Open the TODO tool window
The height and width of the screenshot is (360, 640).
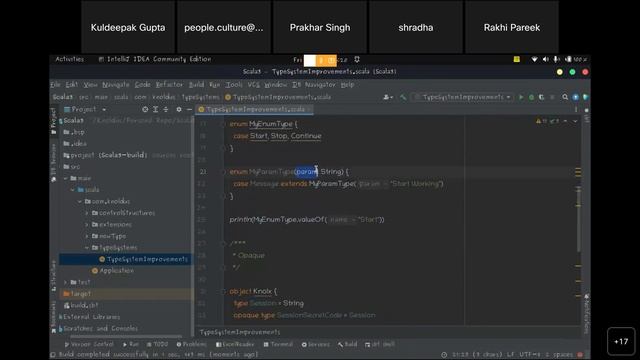pyautogui.click(x=157, y=344)
